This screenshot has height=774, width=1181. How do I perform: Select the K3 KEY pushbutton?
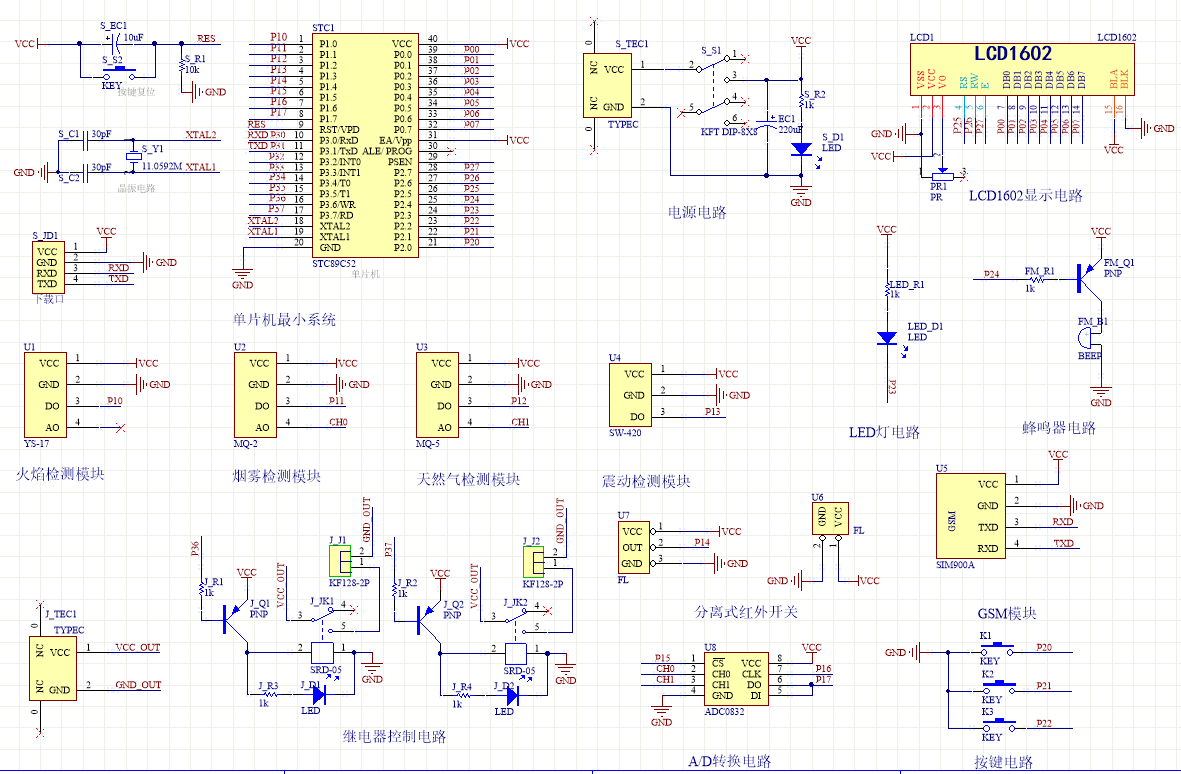997,724
